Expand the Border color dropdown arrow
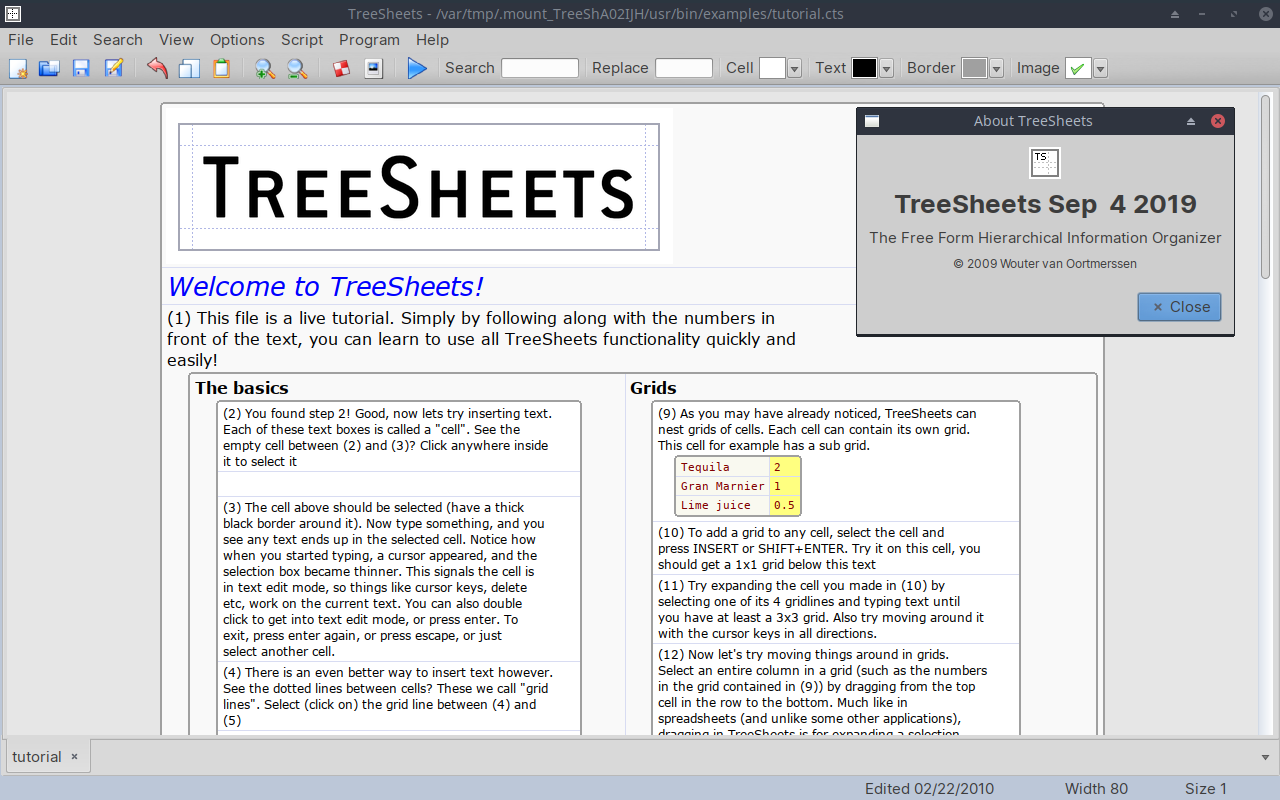 point(996,68)
